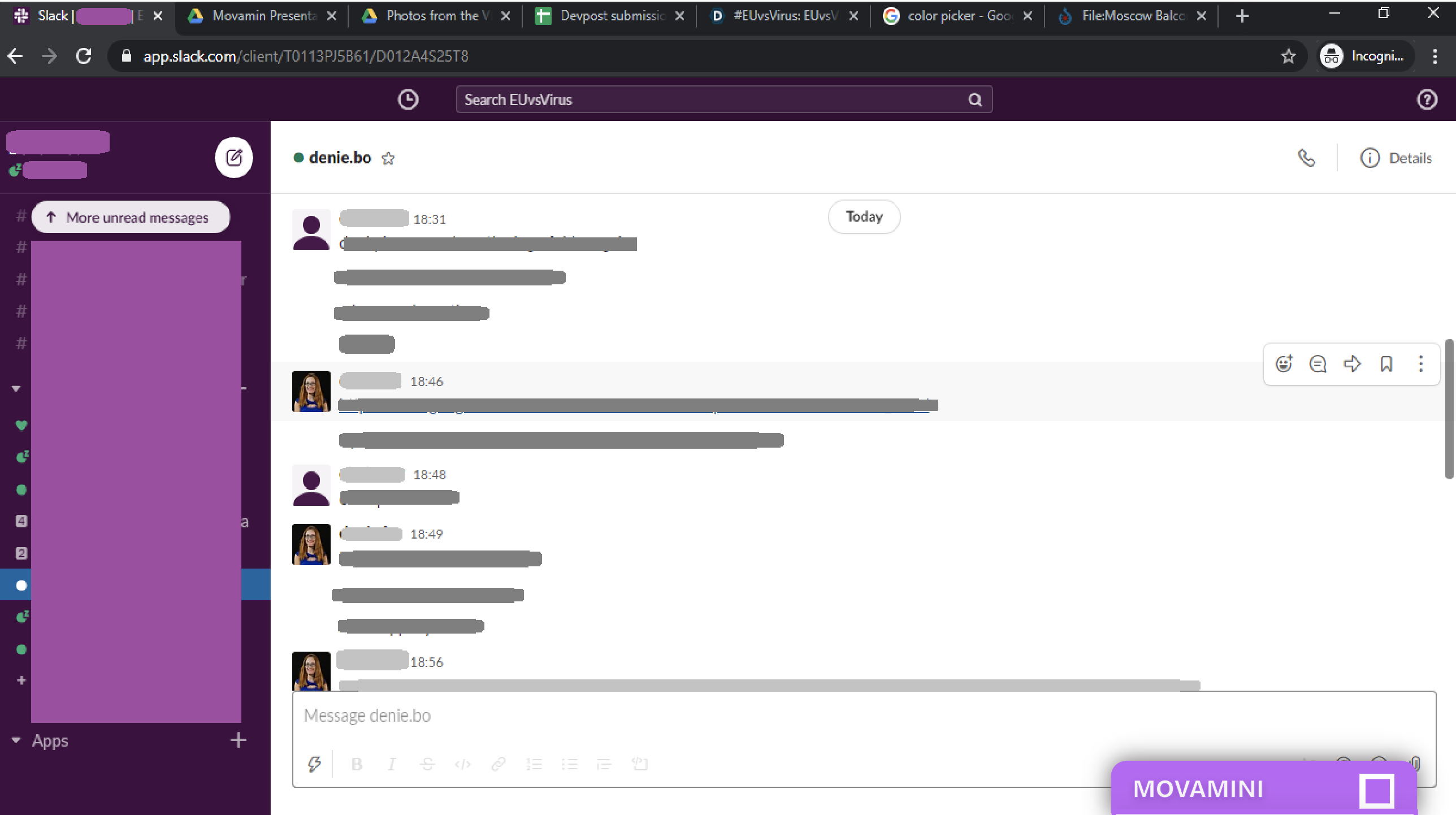Open Slack help question mark icon
This screenshot has width=1456, height=815.
tap(1427, 99)
